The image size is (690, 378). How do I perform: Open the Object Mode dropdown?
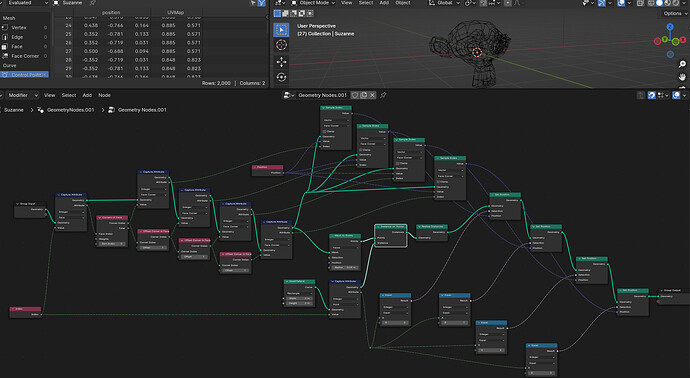[x=313, y=3]
